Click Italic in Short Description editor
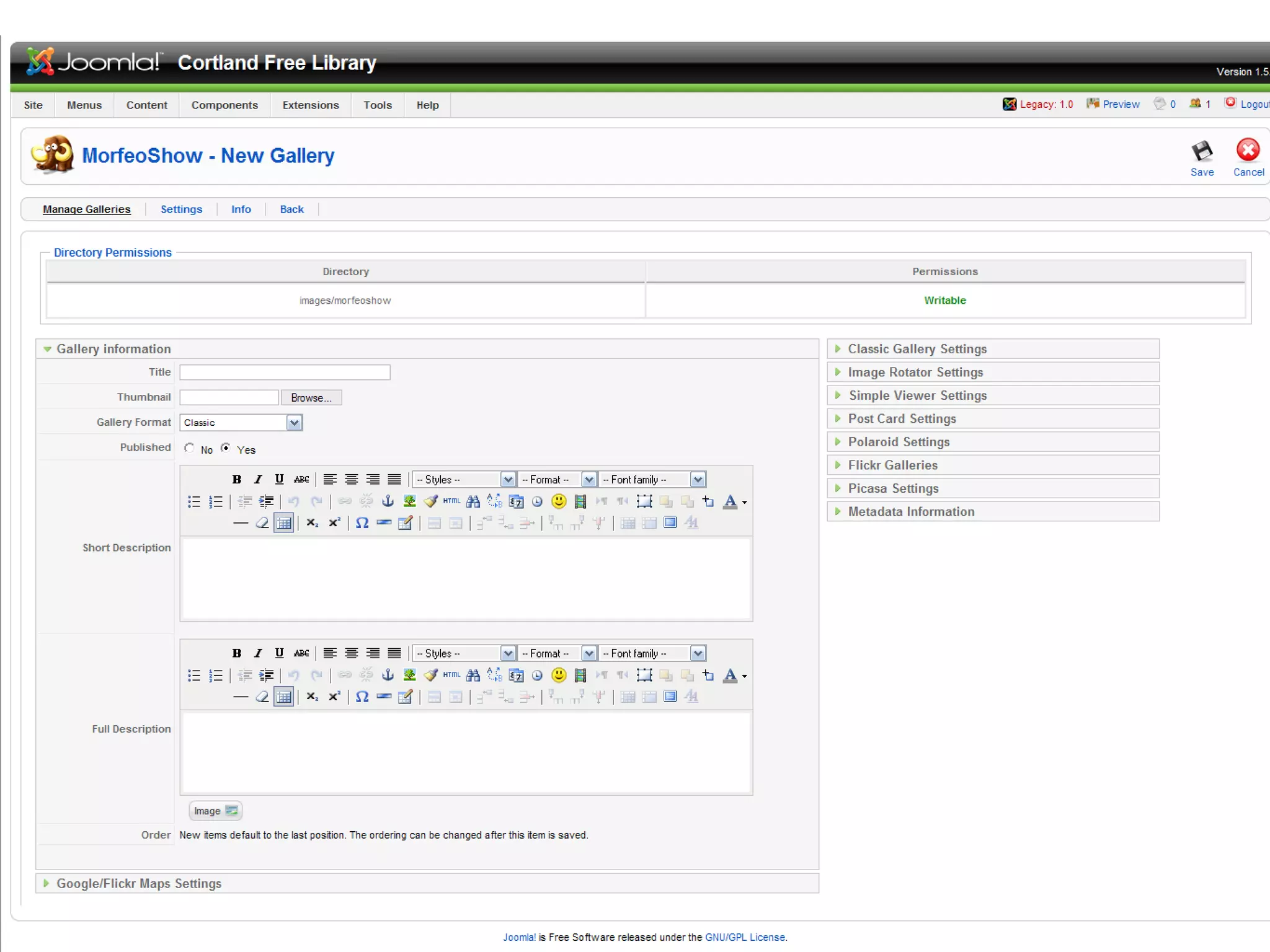Viewport: 1270px width, 952px height. pyautogui.click(x=258, y=479)
